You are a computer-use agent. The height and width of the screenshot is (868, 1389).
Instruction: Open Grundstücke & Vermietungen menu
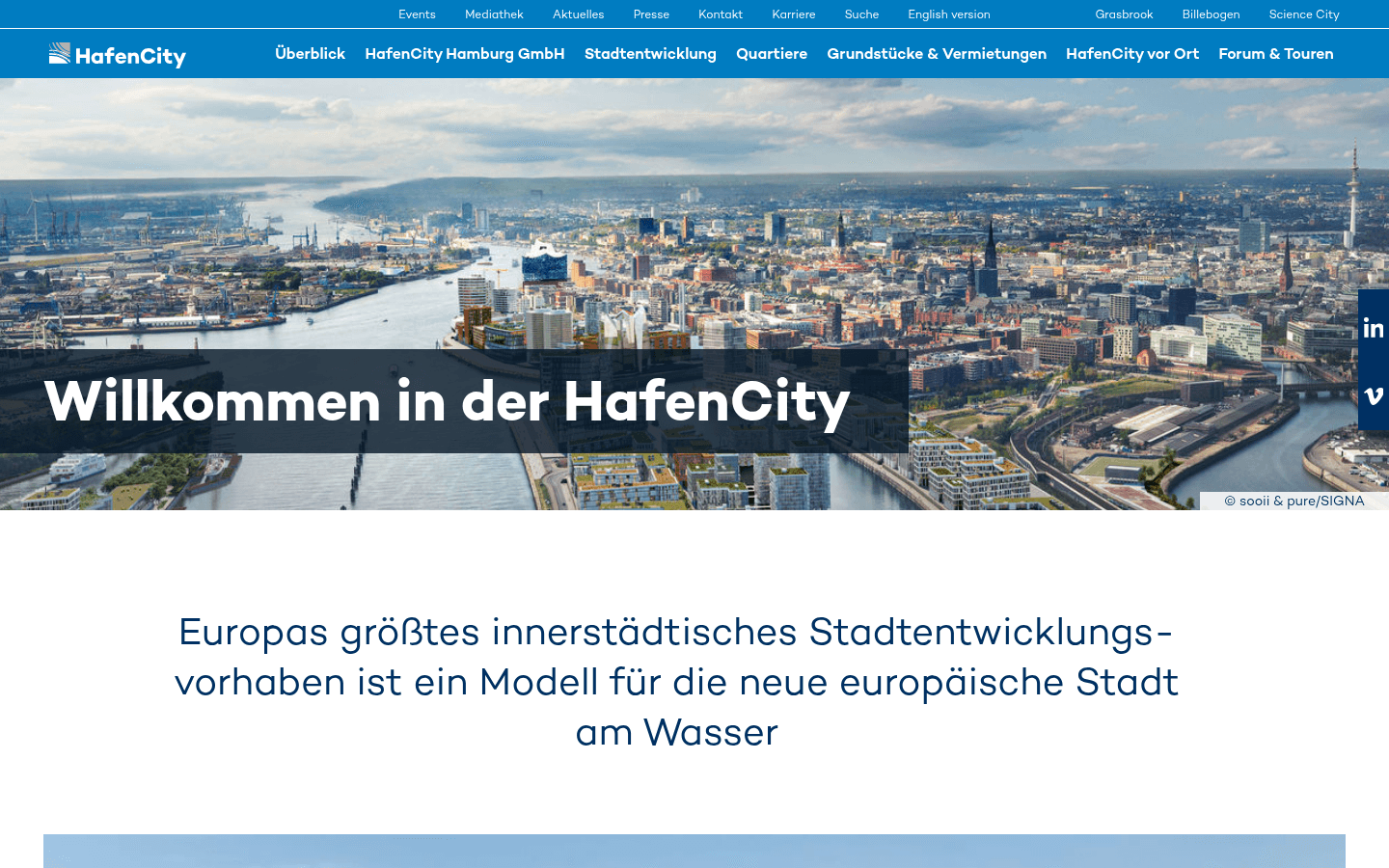(937, 54)
